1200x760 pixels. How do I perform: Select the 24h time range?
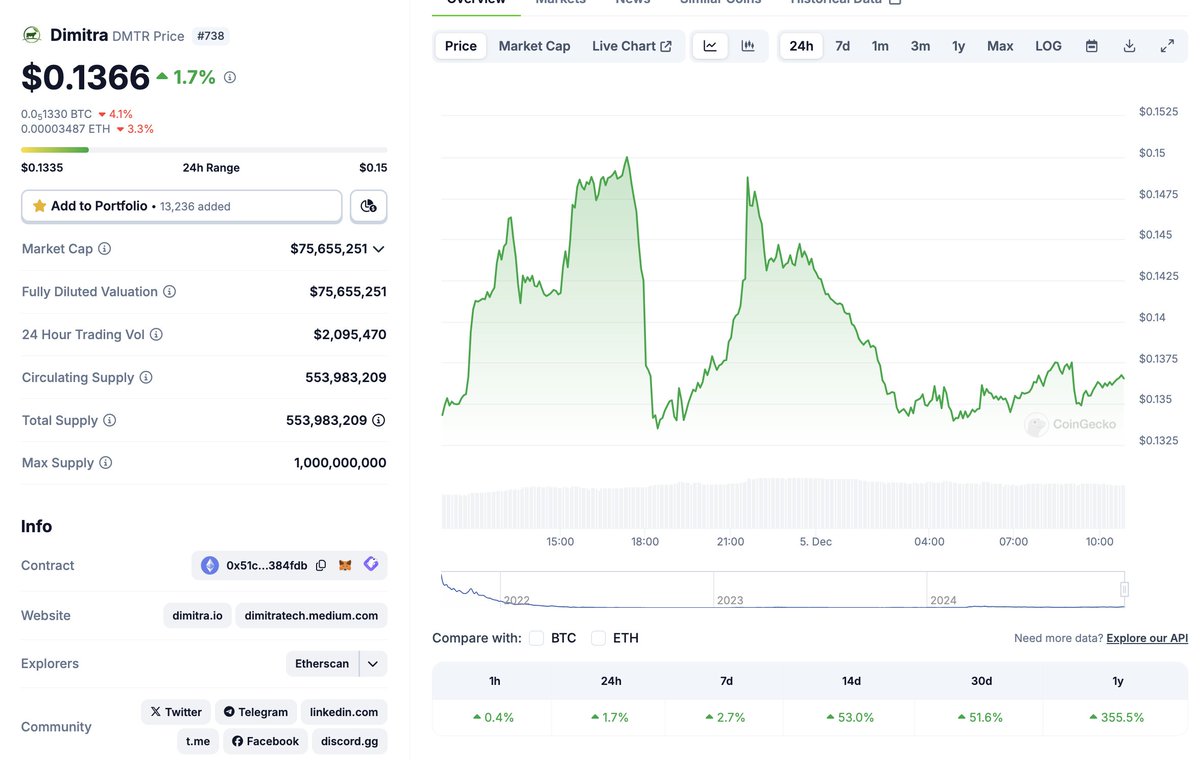click(x=801, y=46)
